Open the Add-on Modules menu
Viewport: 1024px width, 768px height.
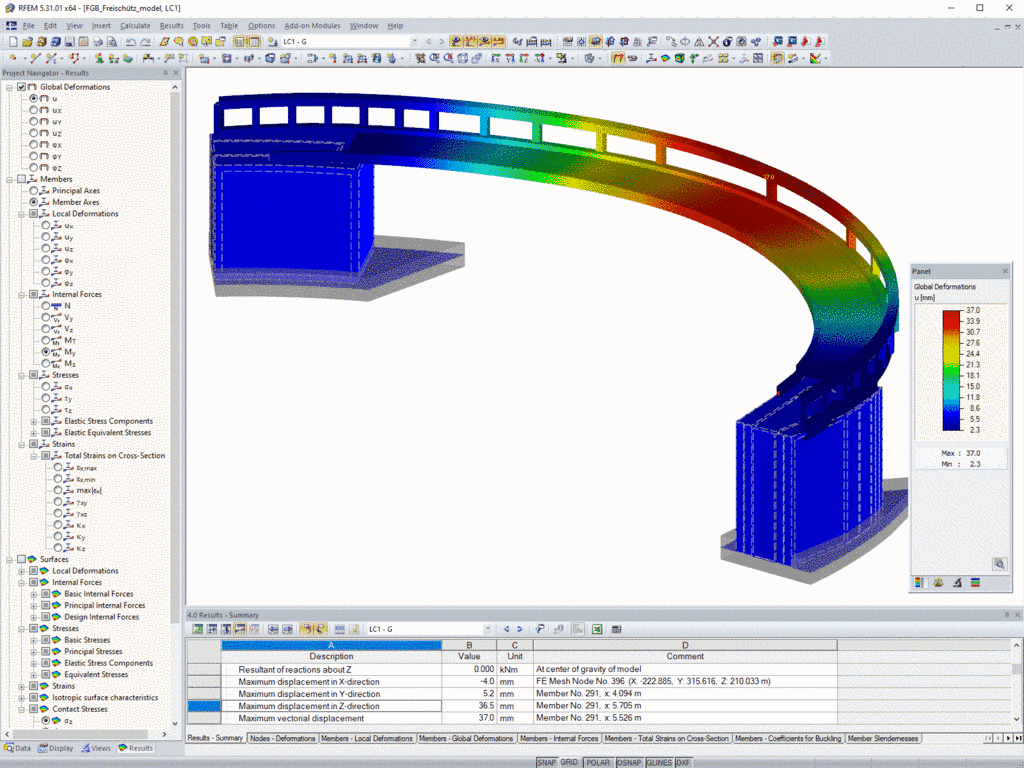point(312,25)
